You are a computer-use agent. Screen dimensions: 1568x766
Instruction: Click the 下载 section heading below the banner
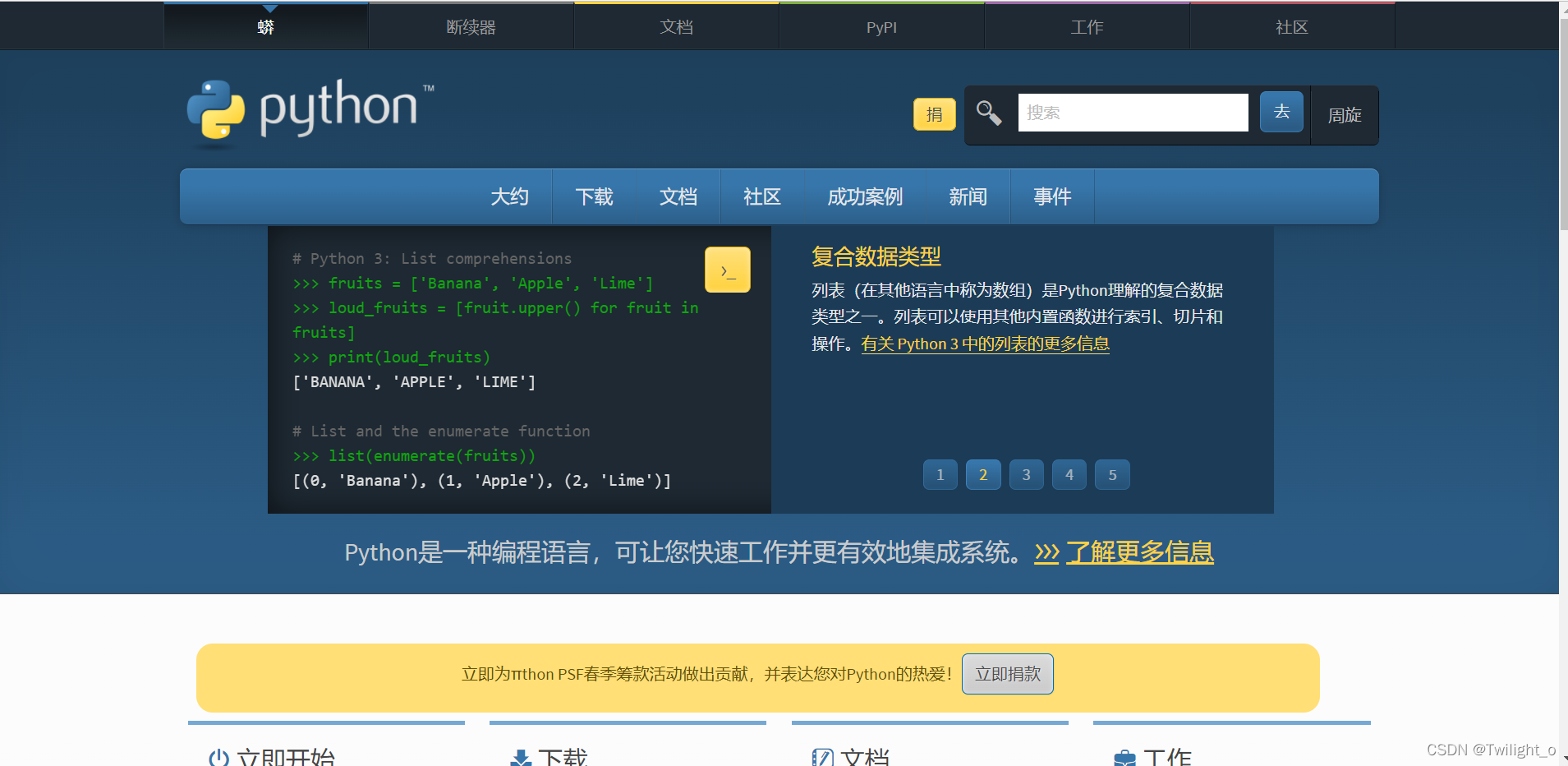563,757
